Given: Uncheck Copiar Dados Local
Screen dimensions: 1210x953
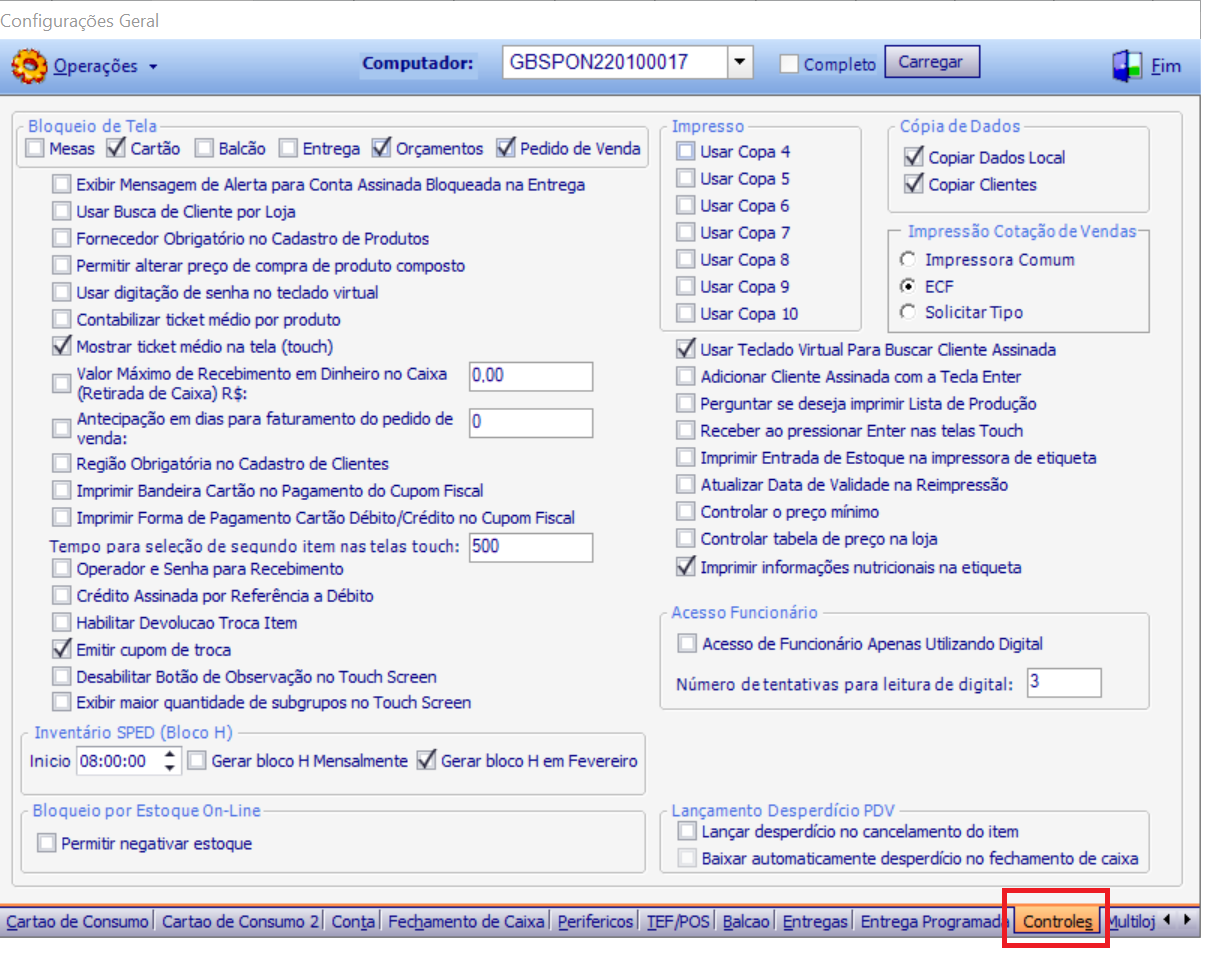Looking at the screenshot, I should click(913, 157).
